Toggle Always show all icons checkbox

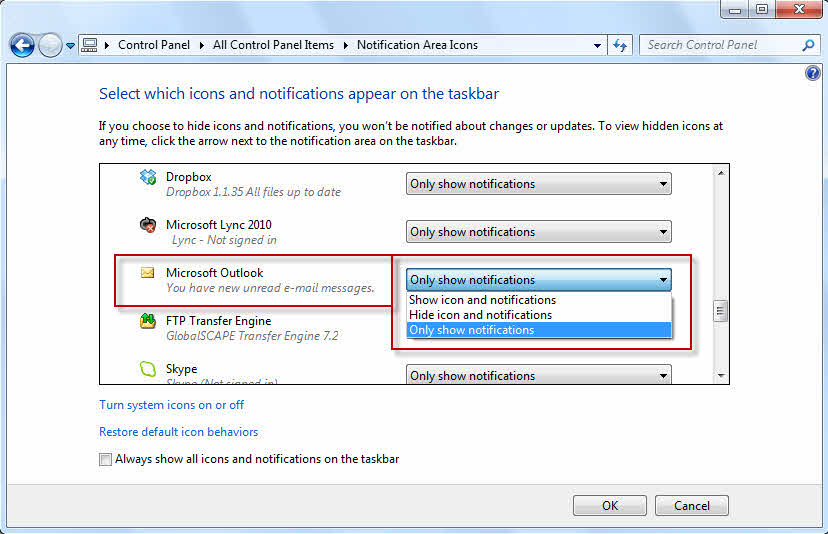(x=106, y=459)
